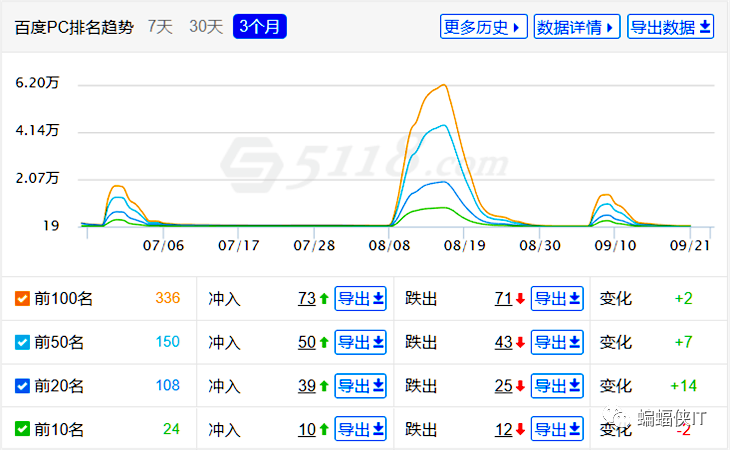Click the 08/19 date label on chart axis
The height and width of the screenshot is (450, 730).
(x=464, y=245)
